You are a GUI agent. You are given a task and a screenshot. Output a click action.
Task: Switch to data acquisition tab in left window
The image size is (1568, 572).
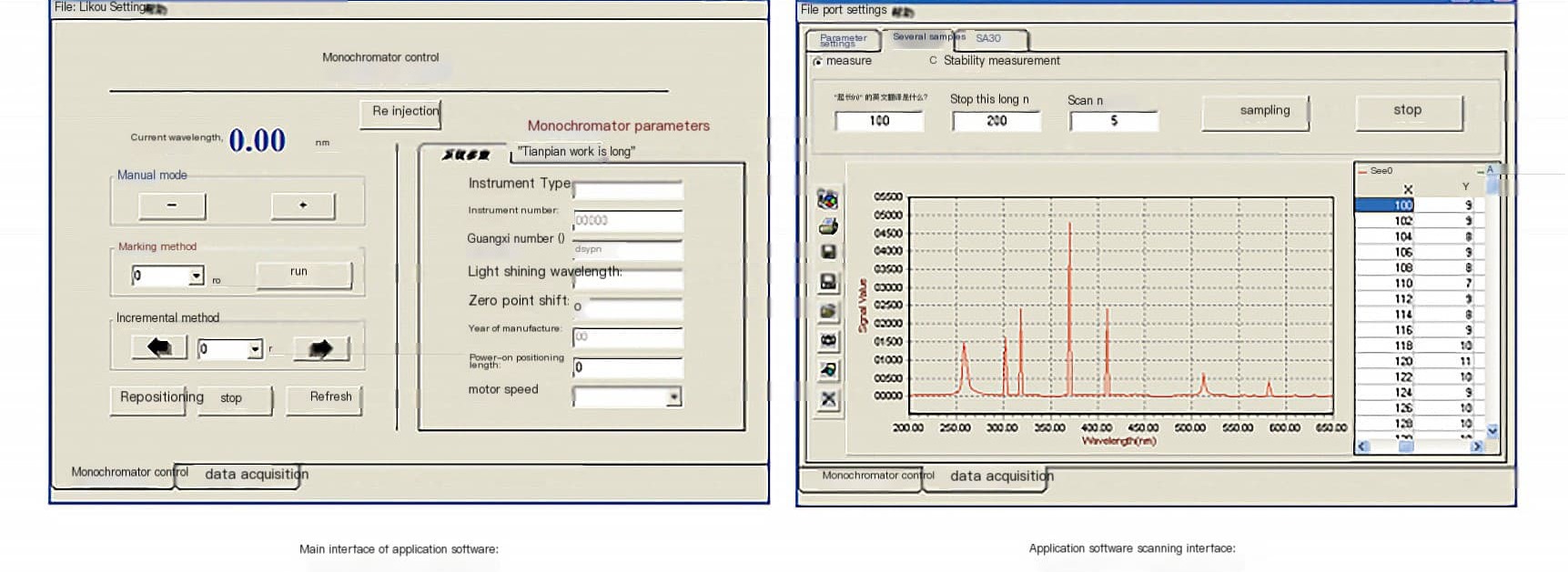256,475
